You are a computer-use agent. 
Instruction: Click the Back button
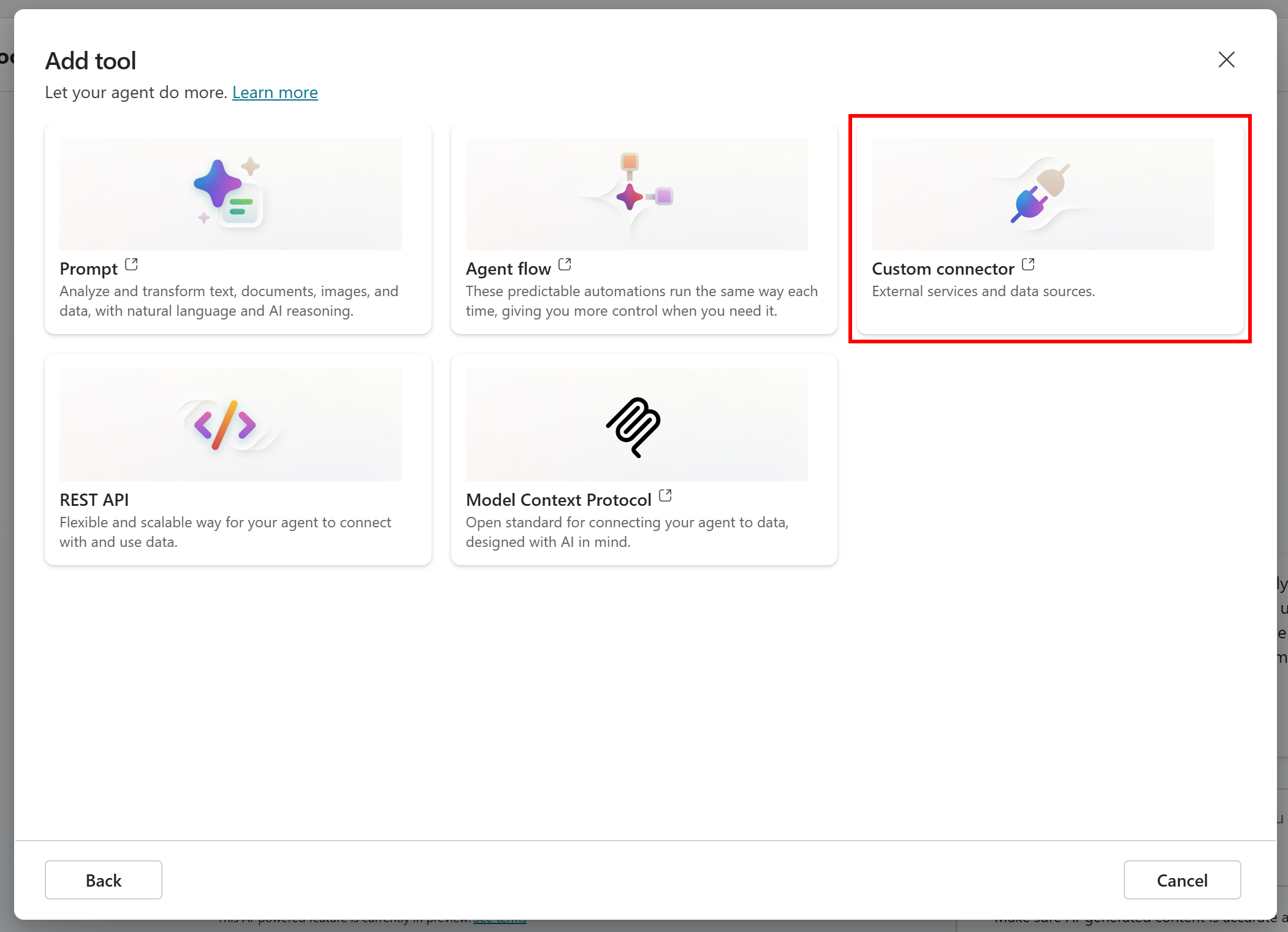coord(103,880)
